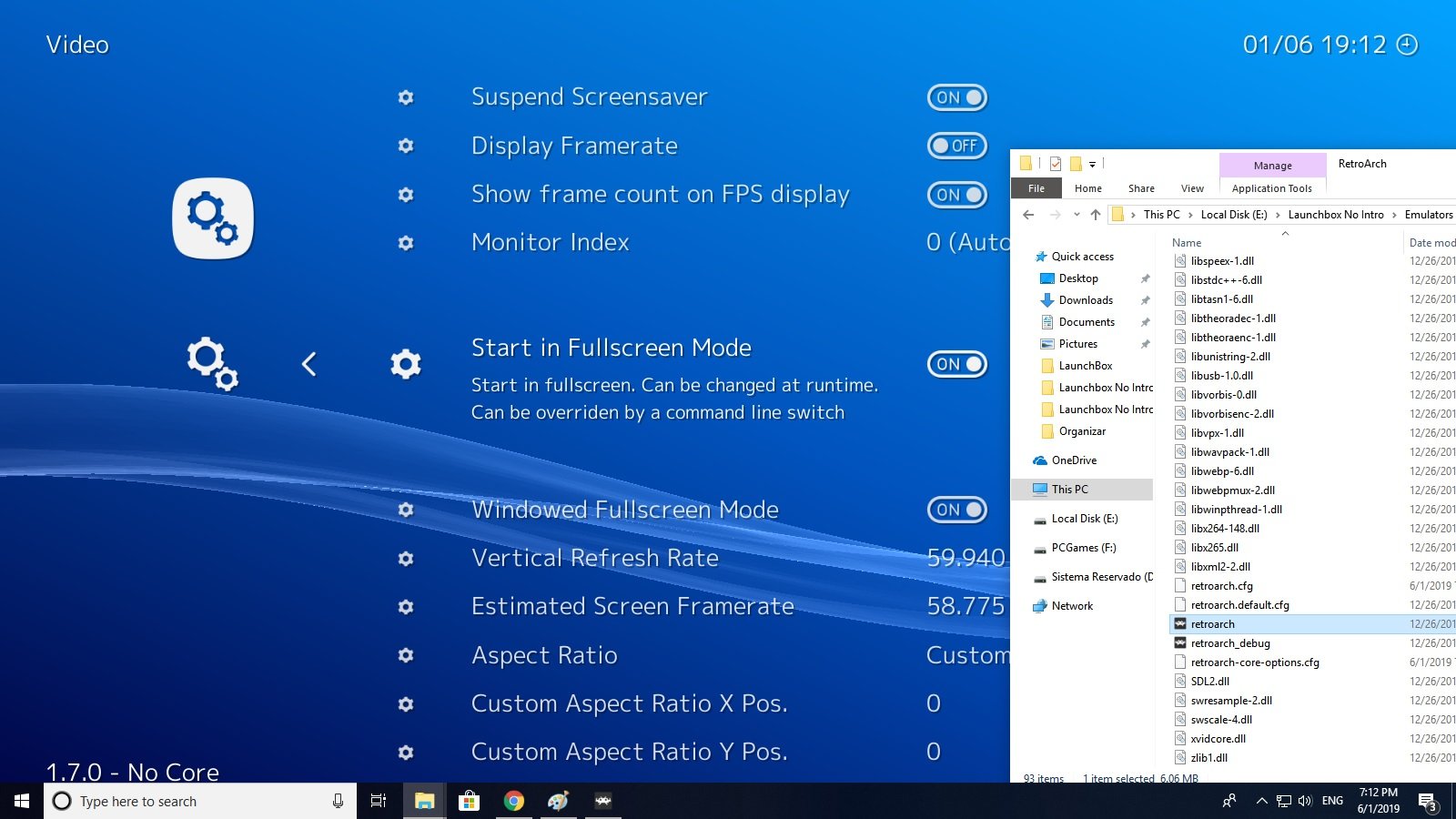Sort files by Name column header

pyautogui.click(x=1187, y=243)
